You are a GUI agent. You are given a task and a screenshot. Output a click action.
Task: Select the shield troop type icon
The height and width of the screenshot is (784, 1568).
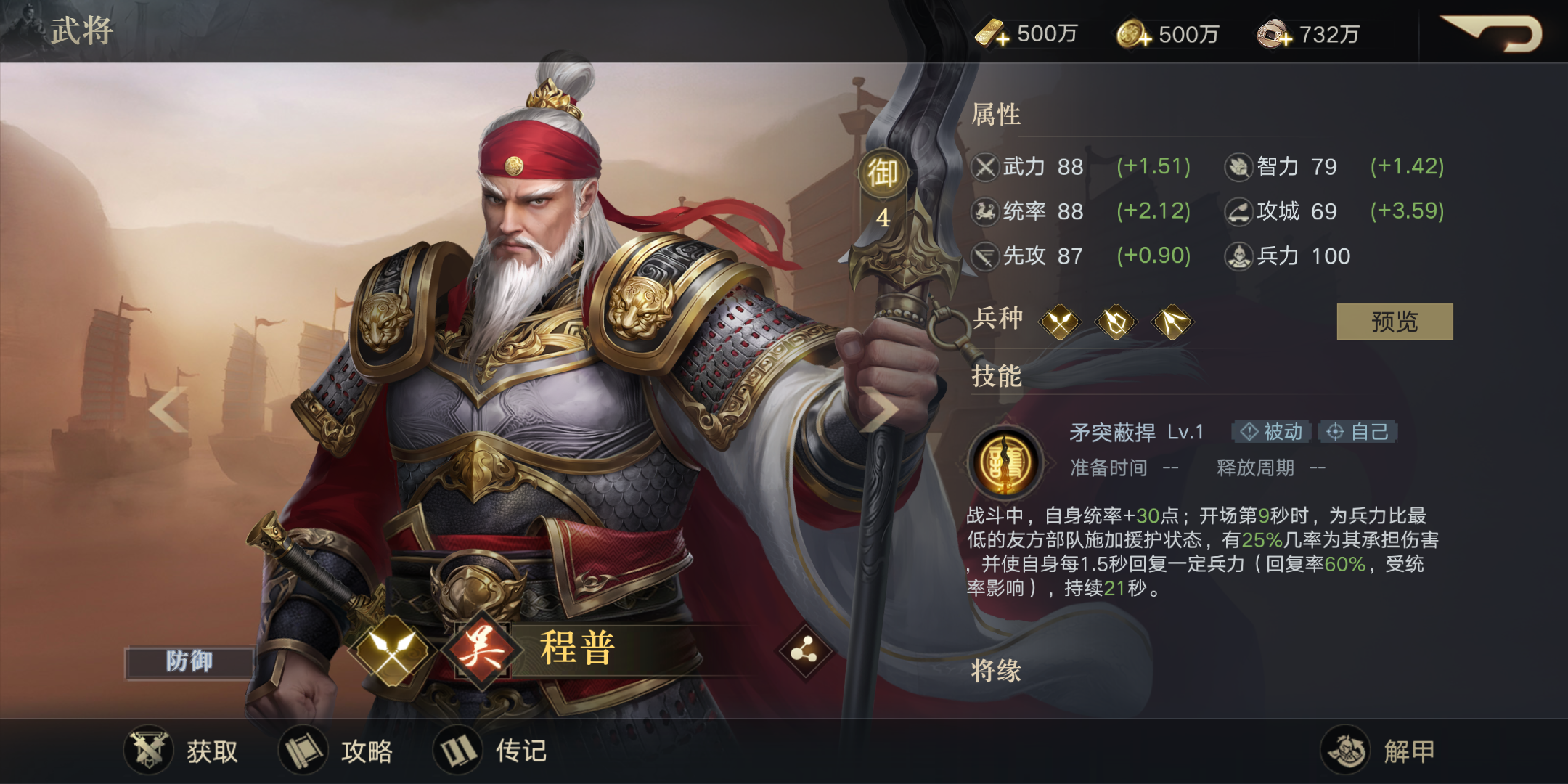(1116, 322)
